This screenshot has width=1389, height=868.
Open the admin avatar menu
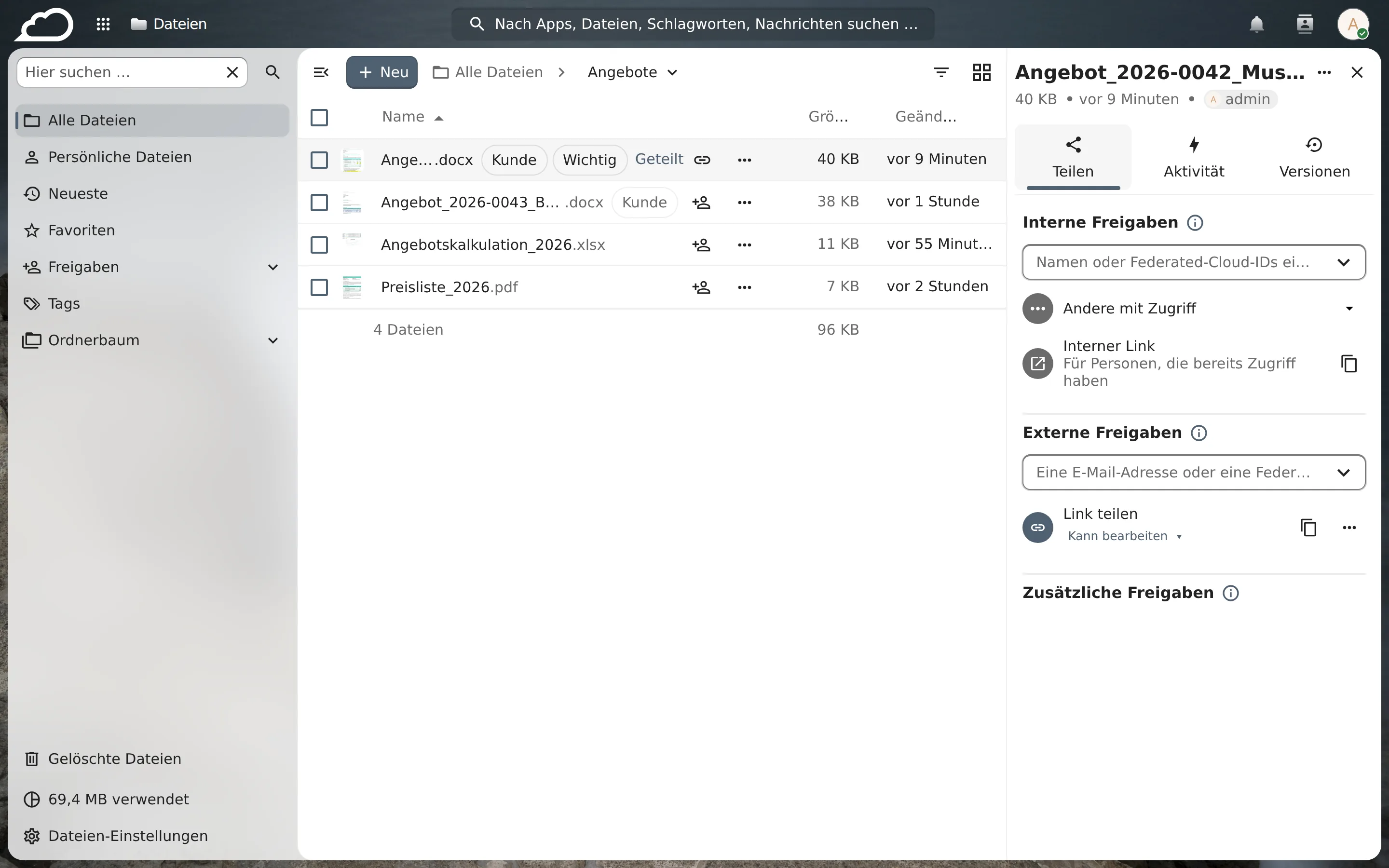pyautogui.click(x=1353, y=24)
